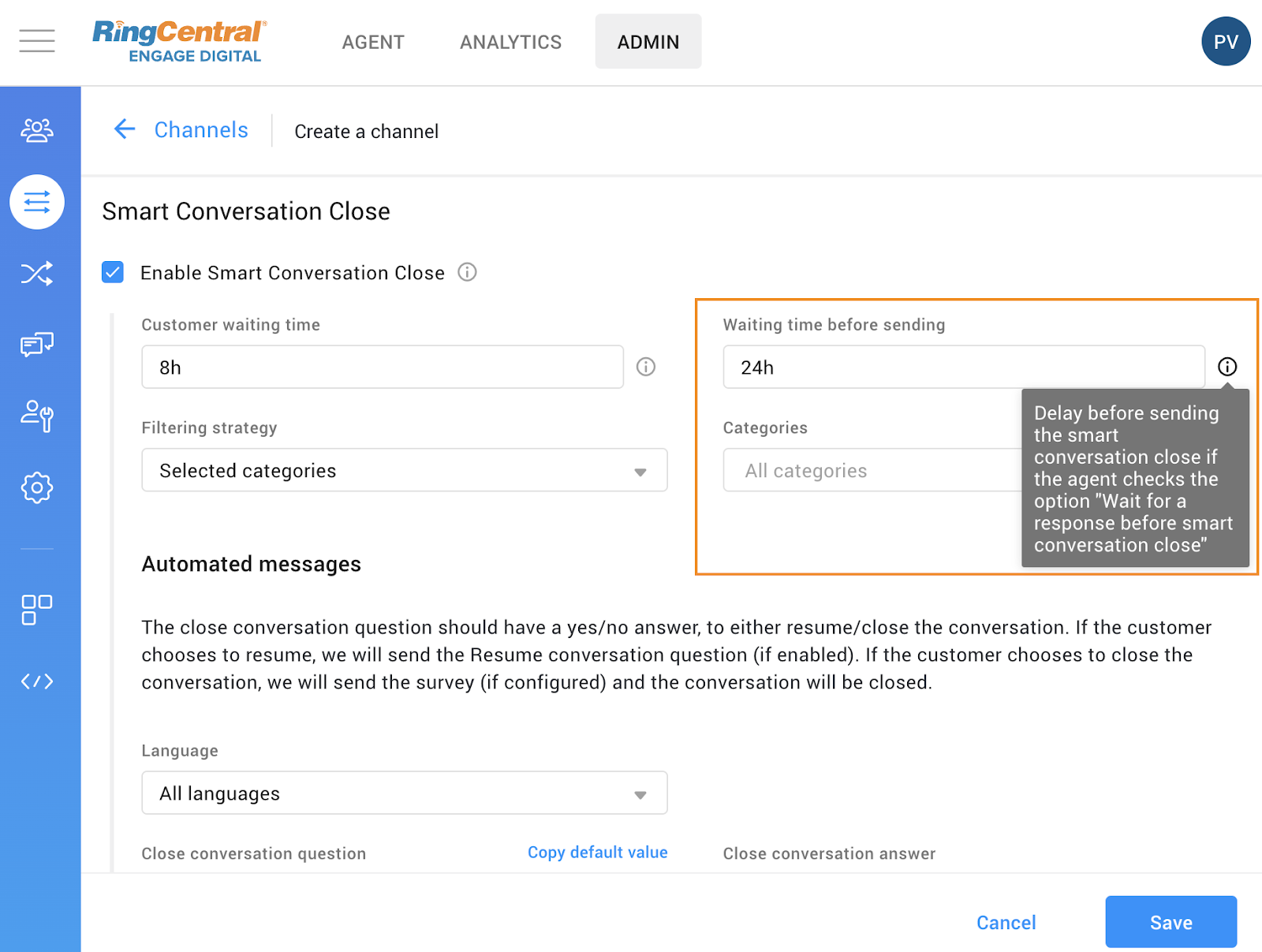Open the Developer code icon in sidebar
Viewport: 1262px width, 952px height.
(36, 681)
